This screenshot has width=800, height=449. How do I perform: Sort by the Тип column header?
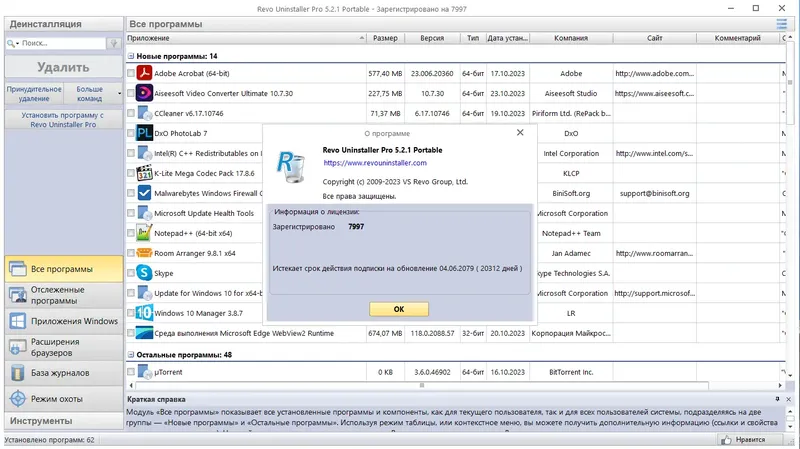coord(473,38)
